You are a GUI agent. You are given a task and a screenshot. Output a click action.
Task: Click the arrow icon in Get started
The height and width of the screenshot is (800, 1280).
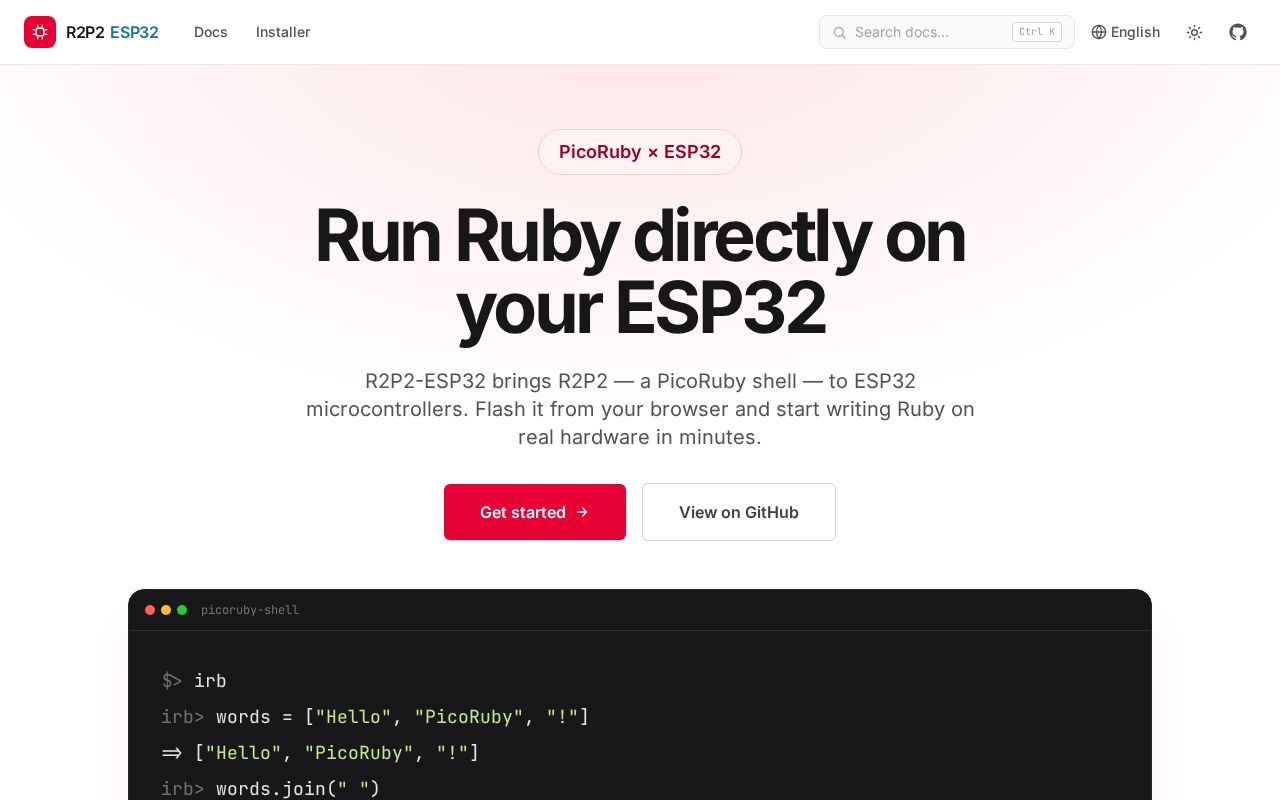(x=582, y=512)
